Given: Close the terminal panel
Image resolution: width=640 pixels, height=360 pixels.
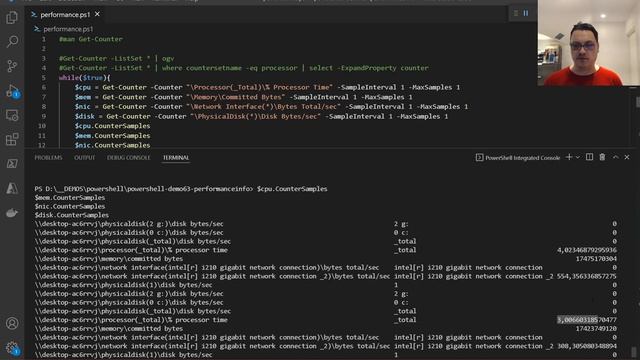Looking at the screenshot, I should click(627, 157).
